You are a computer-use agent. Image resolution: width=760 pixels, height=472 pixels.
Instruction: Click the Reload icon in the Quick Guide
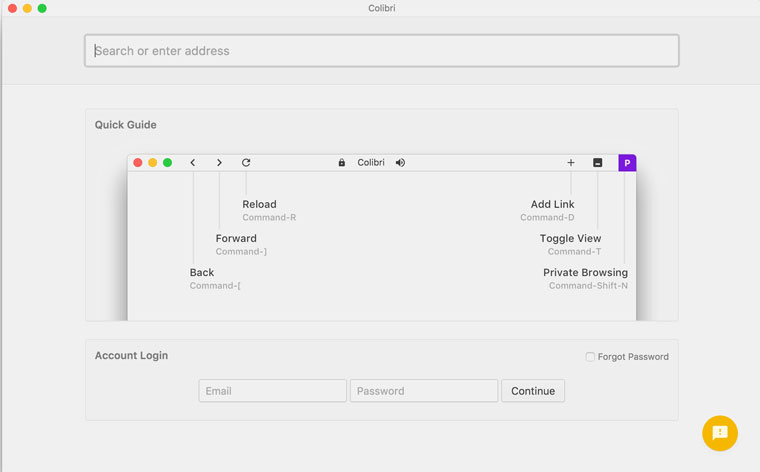click(x=246, y=162)
